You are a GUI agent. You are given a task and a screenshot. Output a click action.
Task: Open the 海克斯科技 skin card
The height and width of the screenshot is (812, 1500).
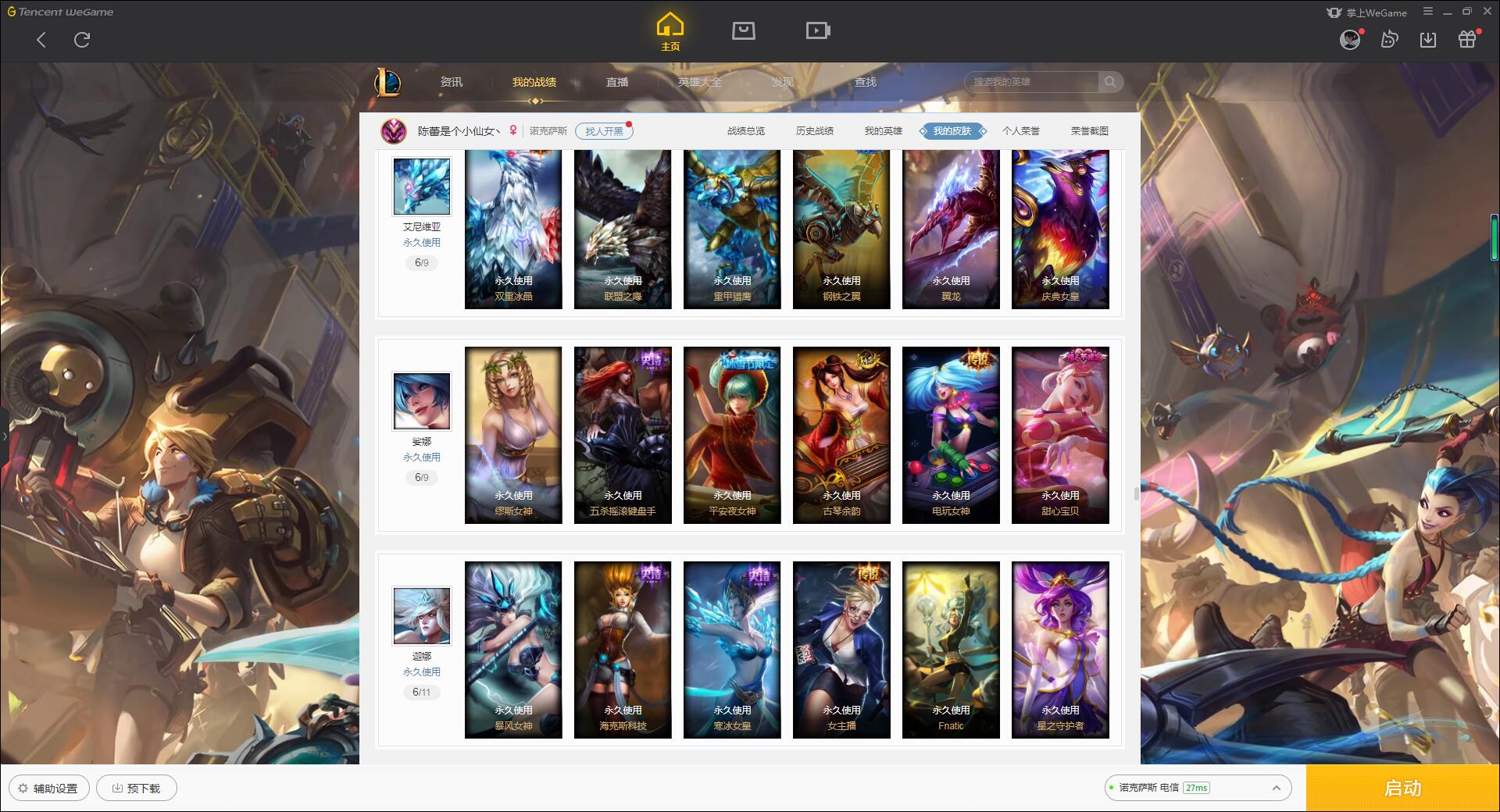pos(623,650)
